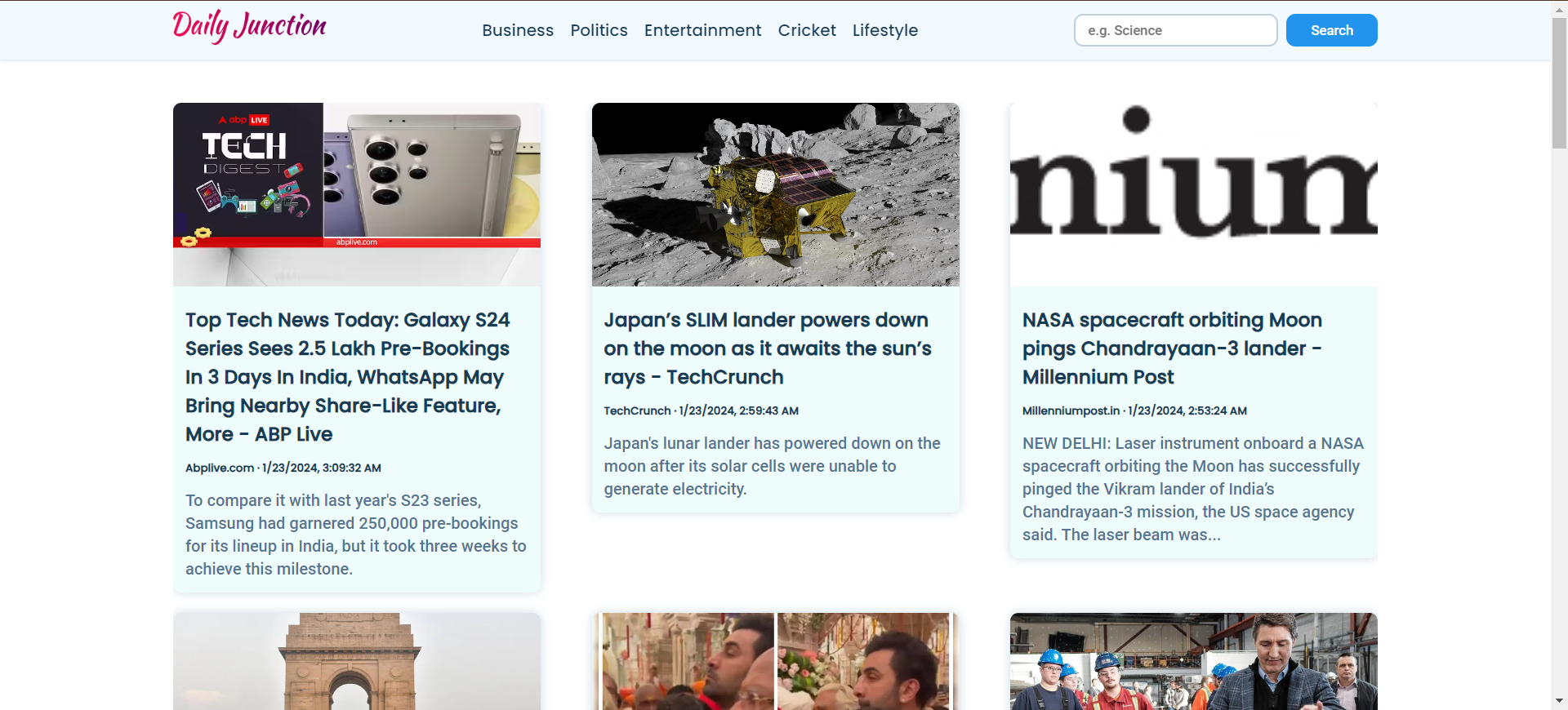Click the page scrollbar up arrow
1568x710 pixels.
(x=1560, y=8)
